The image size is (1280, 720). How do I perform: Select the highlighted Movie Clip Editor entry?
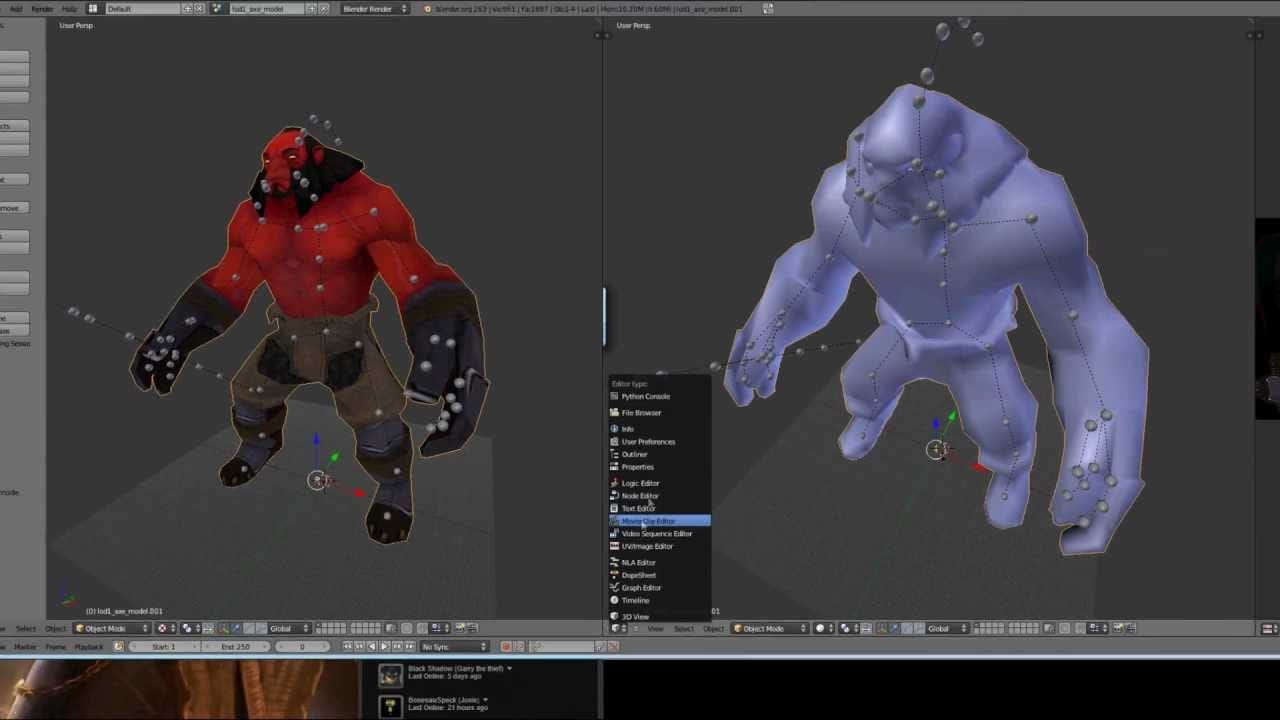[660, 521]
